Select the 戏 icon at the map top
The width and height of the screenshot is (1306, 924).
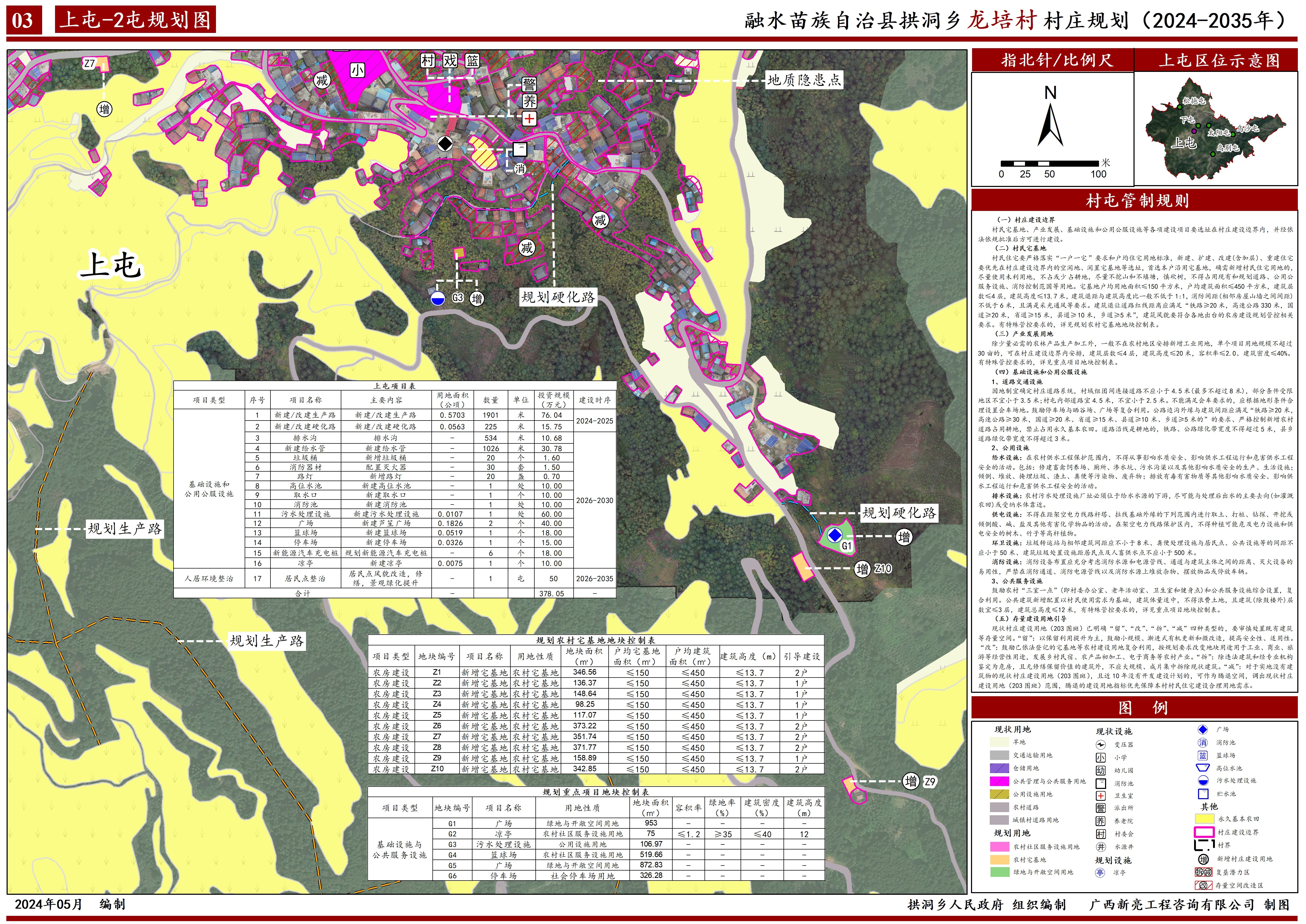450,60
